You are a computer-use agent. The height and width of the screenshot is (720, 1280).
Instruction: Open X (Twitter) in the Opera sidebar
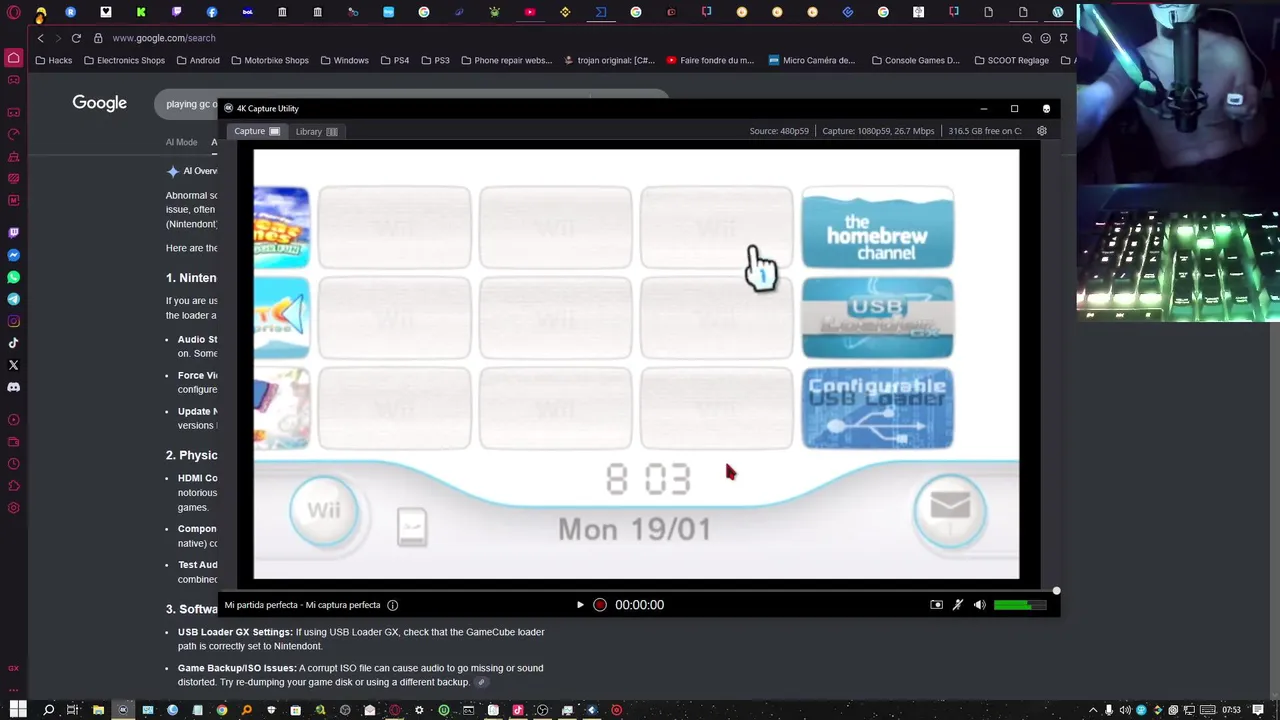click(x=14, y=365)
